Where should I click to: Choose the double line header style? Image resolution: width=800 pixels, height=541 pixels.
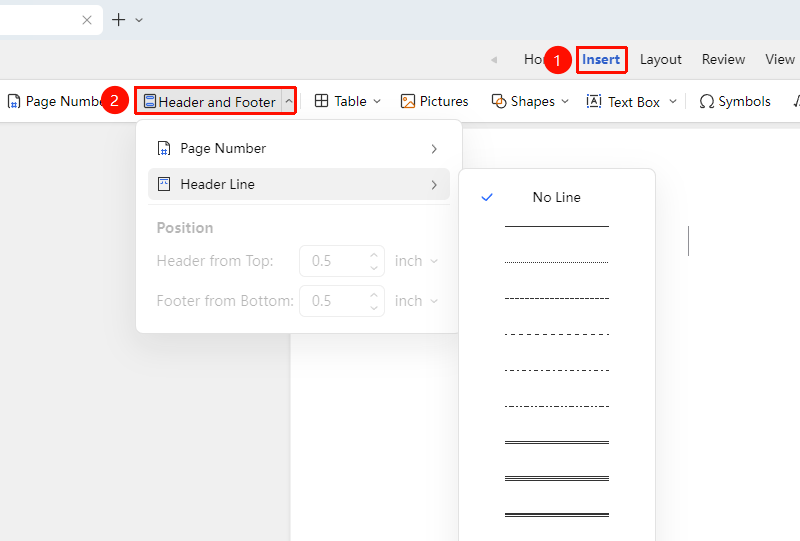click(557, 442)
